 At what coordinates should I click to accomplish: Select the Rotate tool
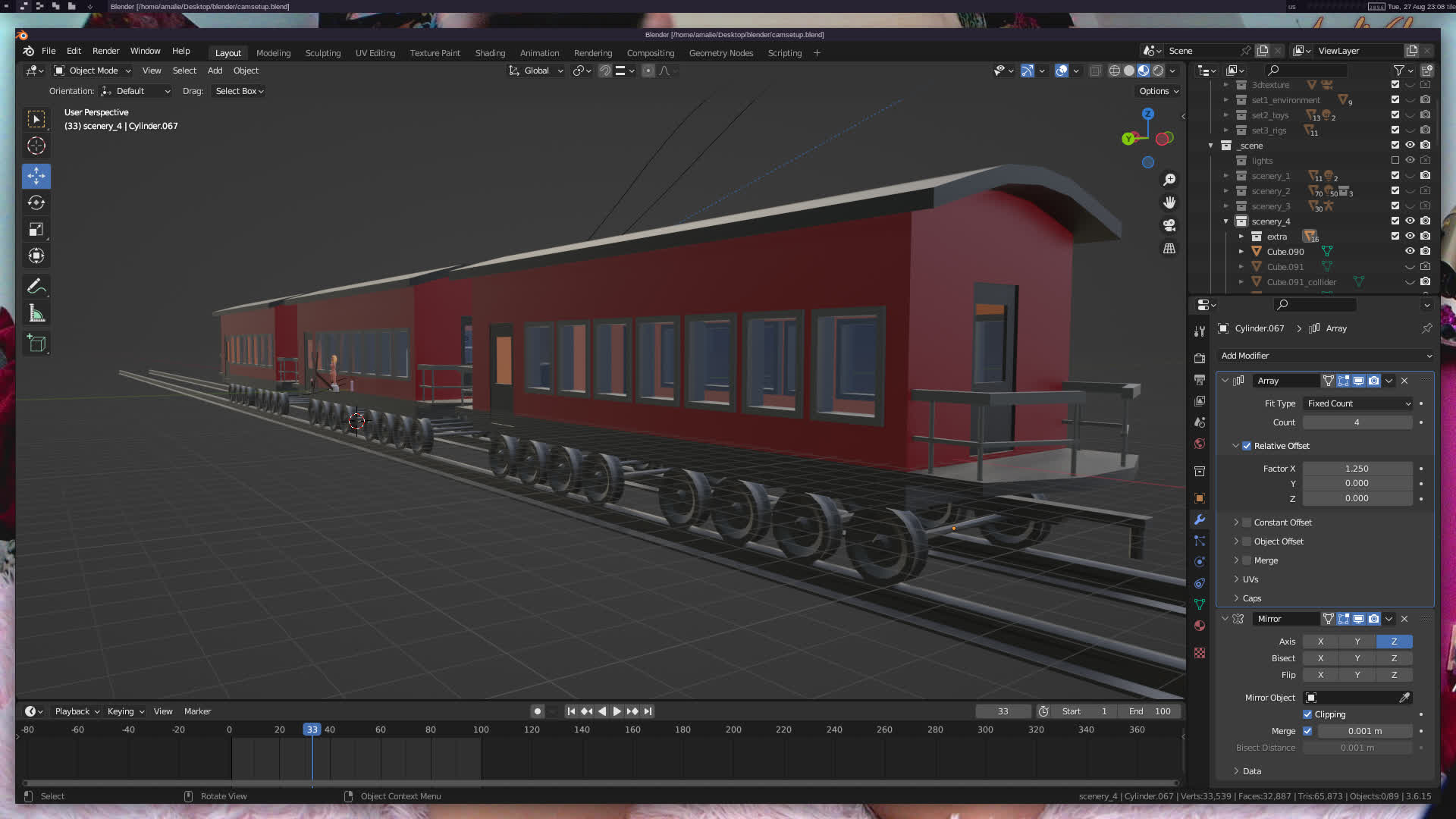pos(36,202)
